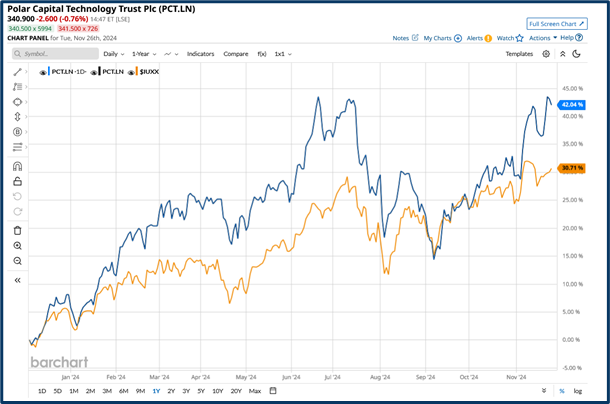Collapse the chart header with double chevron
610x404 pixels.
(563, 54)
